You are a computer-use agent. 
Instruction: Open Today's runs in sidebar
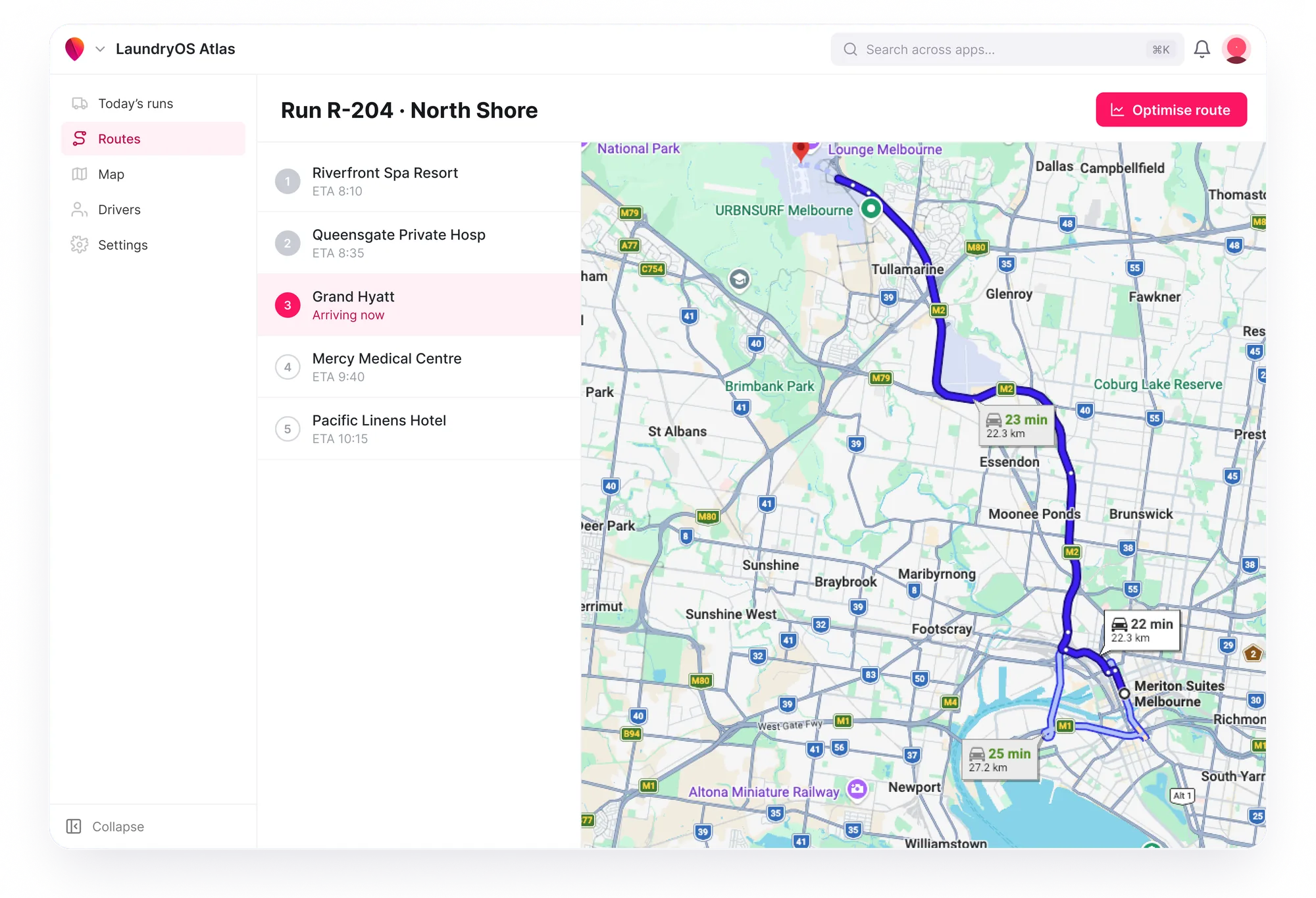pyautogui.click(x=153, y=103)
